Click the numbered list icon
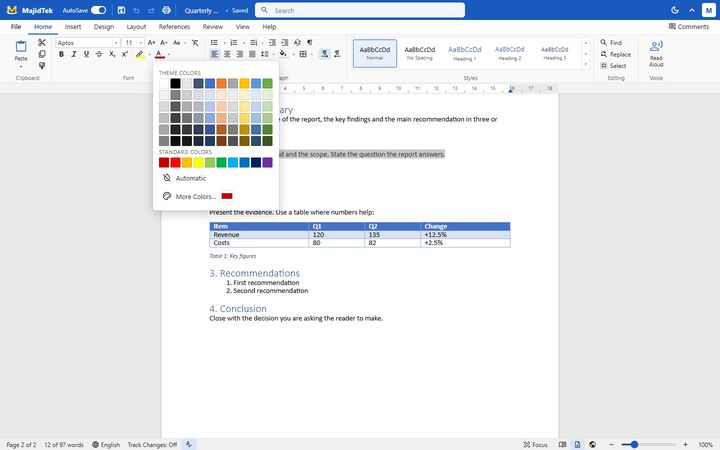 [234, 43]
